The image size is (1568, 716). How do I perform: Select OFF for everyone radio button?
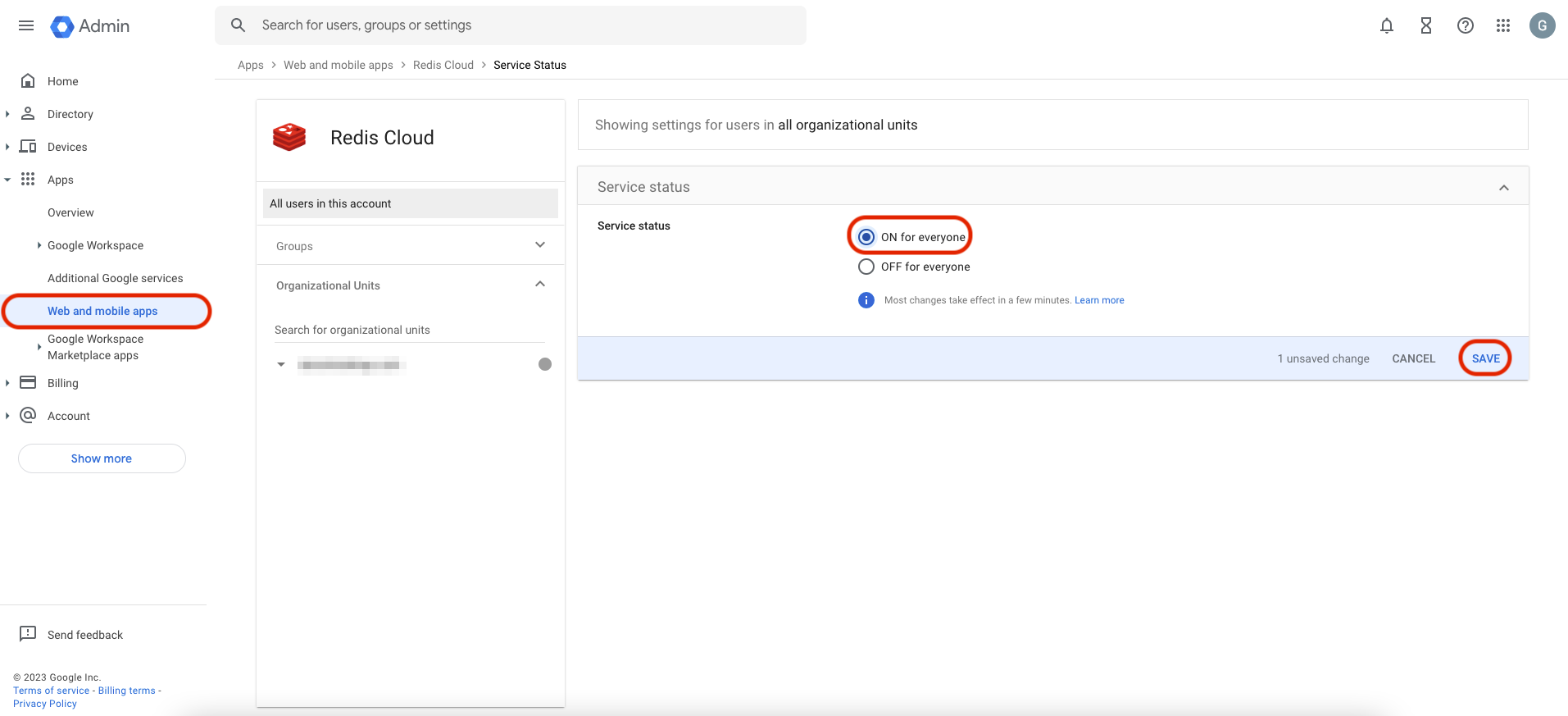(x=866, y=267)
